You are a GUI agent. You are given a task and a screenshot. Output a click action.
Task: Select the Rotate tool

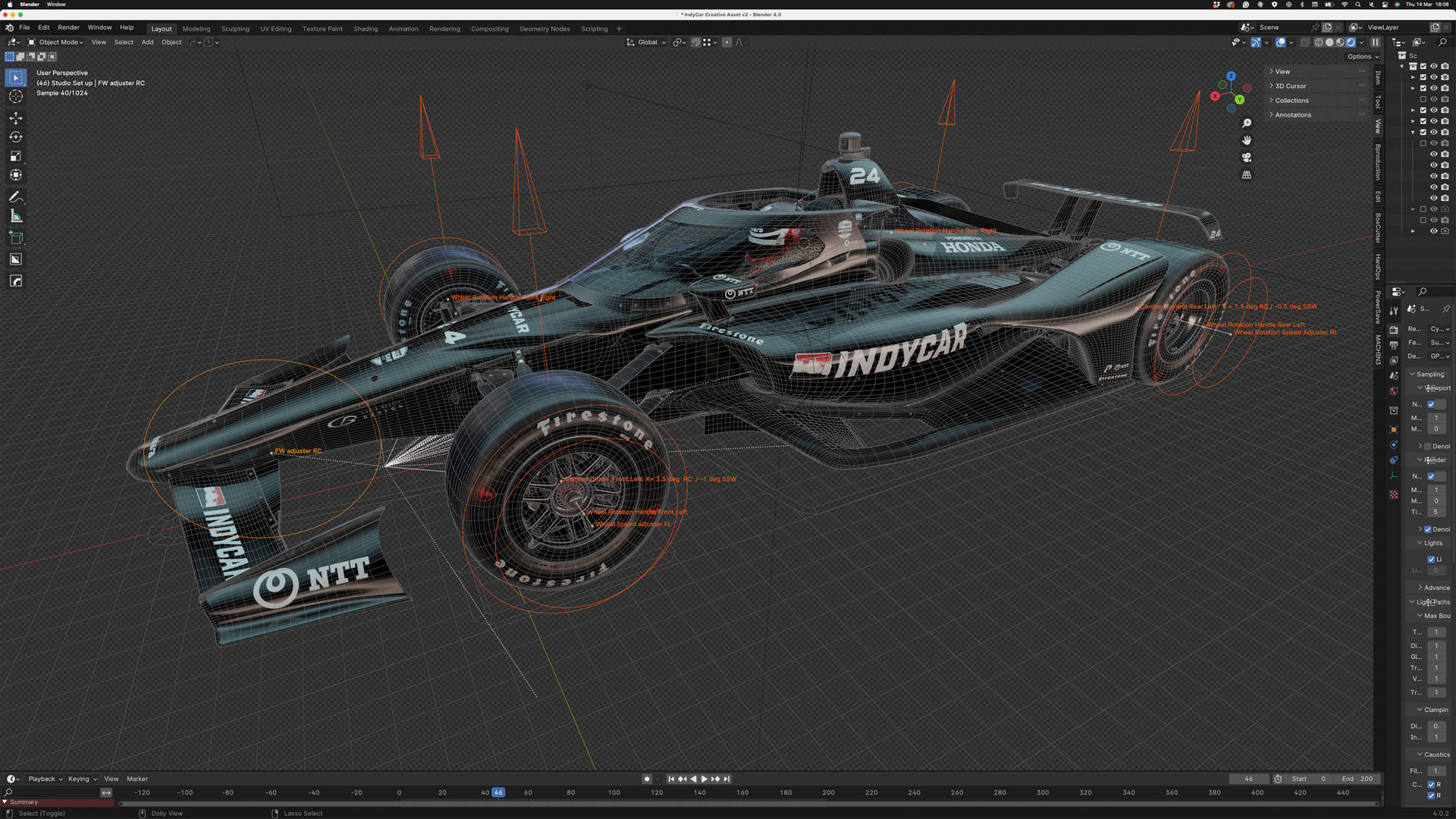tap(15, 137)
